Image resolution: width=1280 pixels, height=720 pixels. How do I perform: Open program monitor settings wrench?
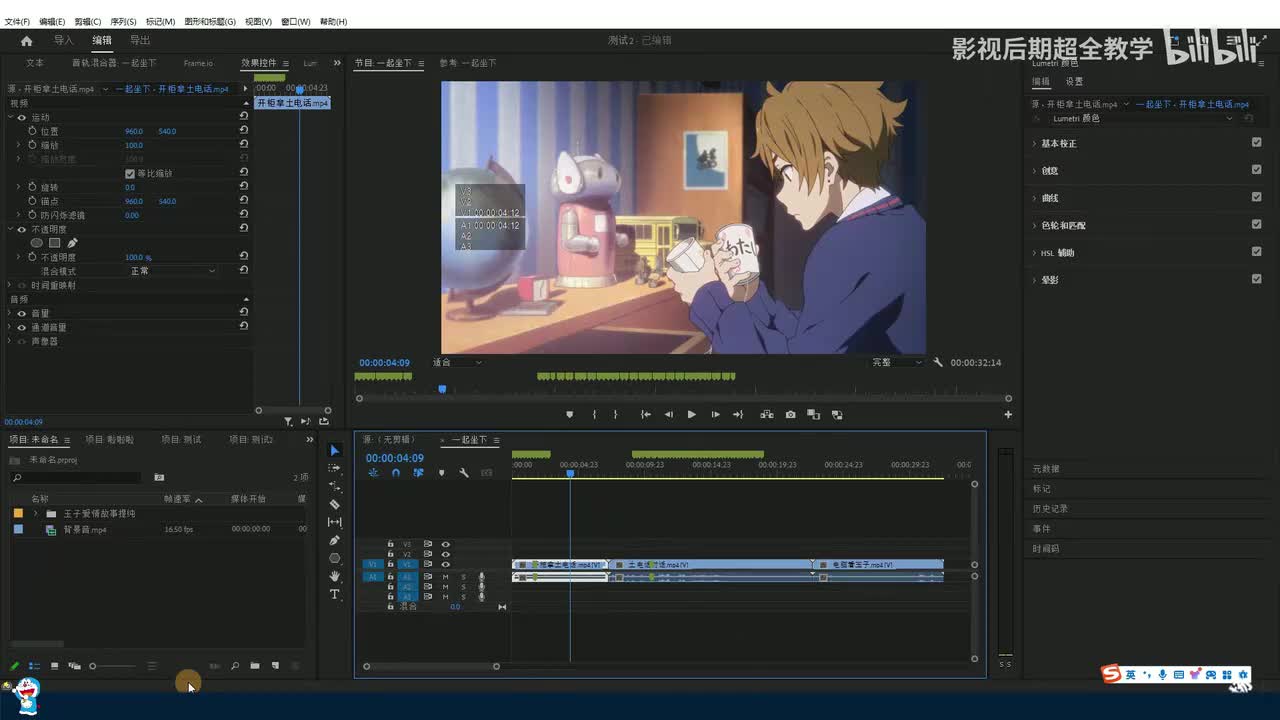pos(938,362)
